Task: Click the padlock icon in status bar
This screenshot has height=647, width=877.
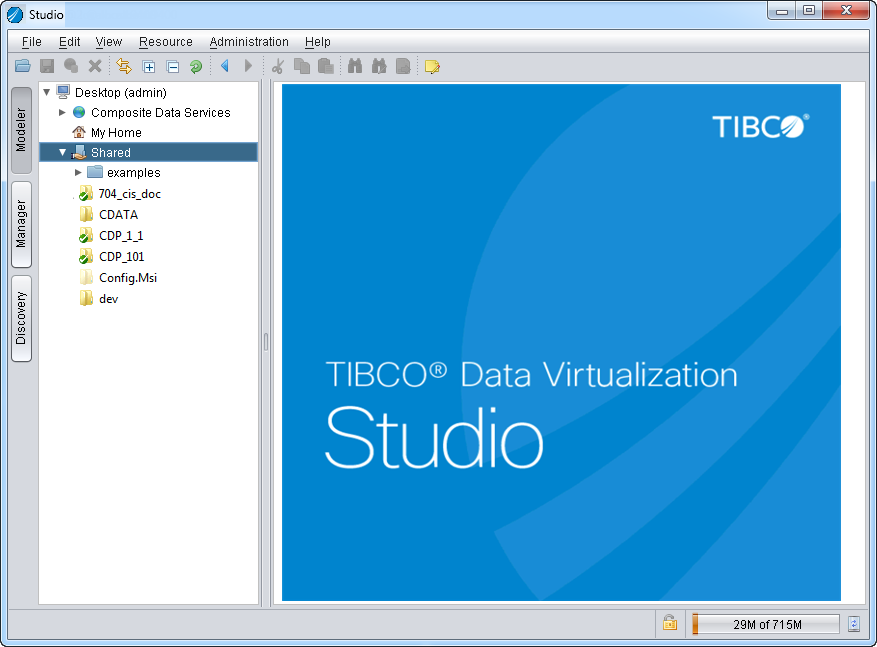Action: (670, 623)
